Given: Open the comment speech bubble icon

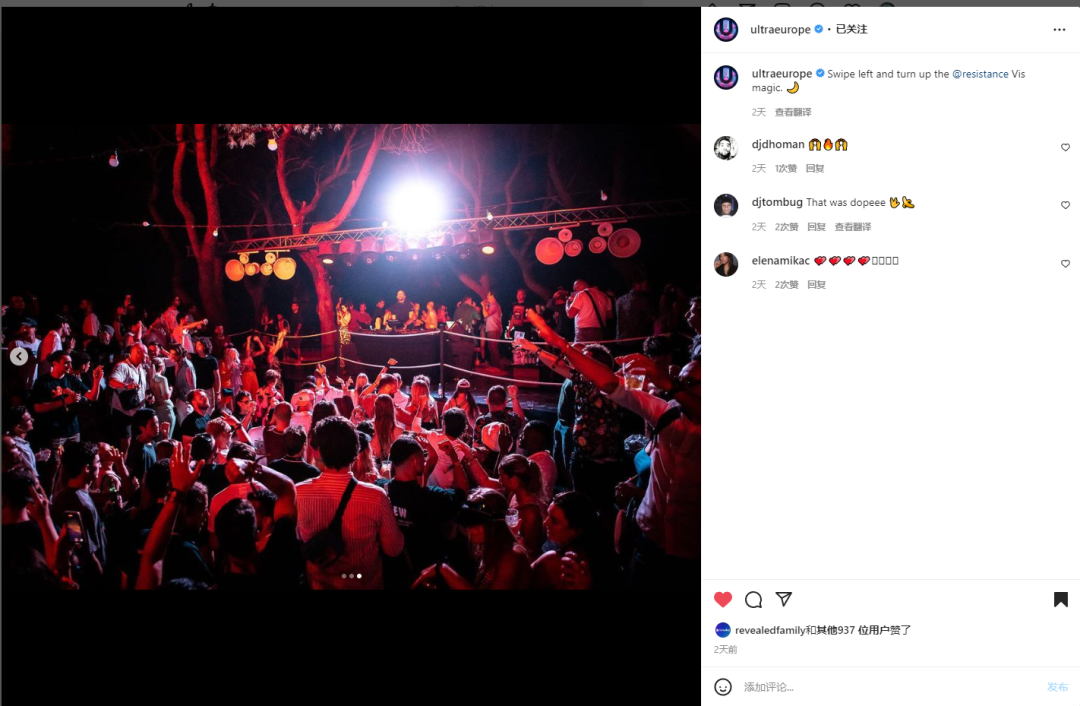Looking at the screenshot, I should [x=754, y=599].
